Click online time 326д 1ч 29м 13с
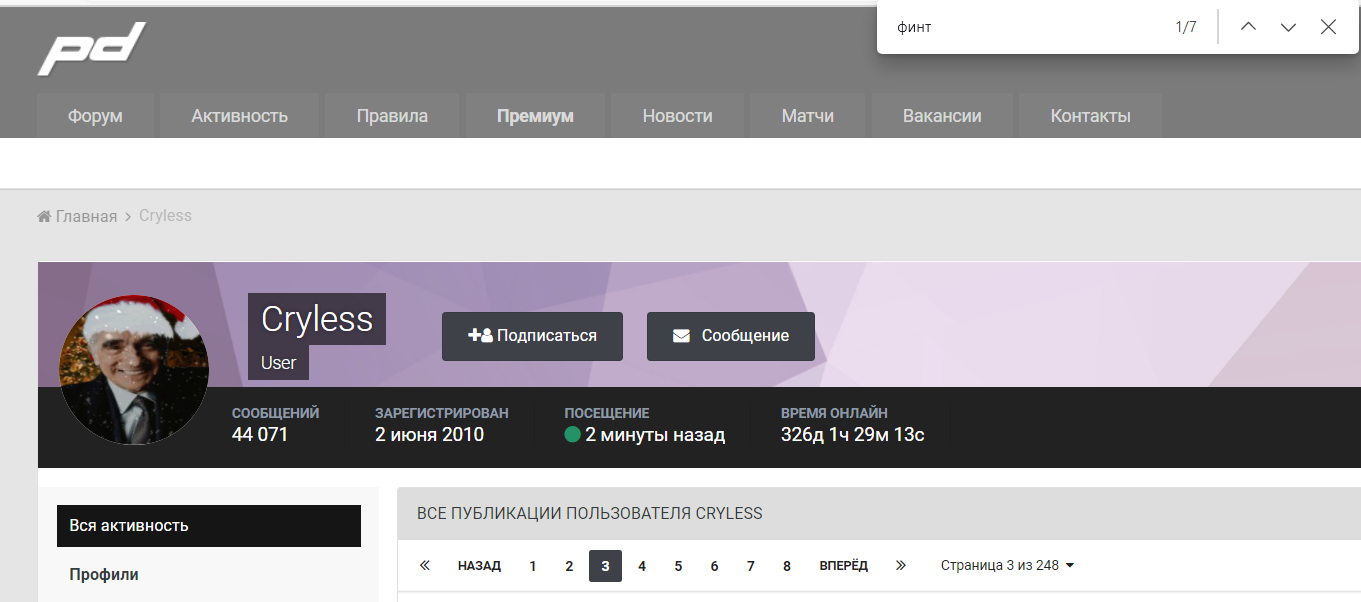 (852, 435)
